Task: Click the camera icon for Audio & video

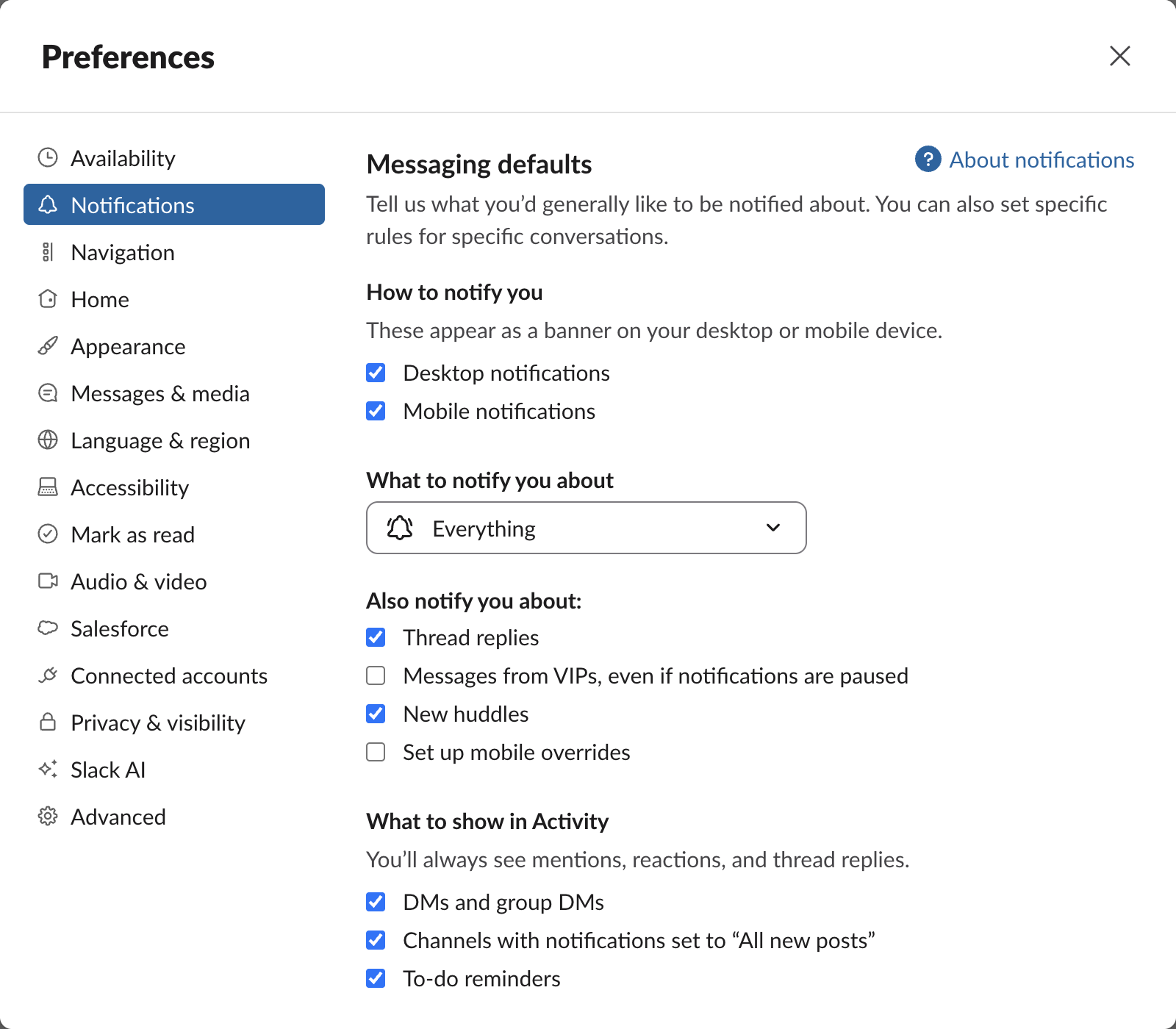Action: tap(48, 581)
